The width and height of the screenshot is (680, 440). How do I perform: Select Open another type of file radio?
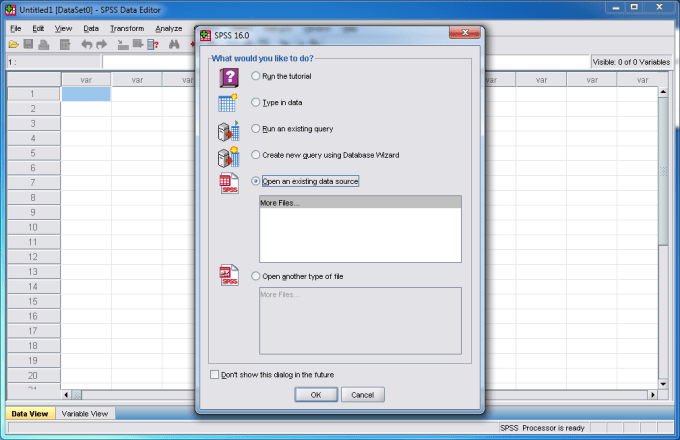coord(255,276)
